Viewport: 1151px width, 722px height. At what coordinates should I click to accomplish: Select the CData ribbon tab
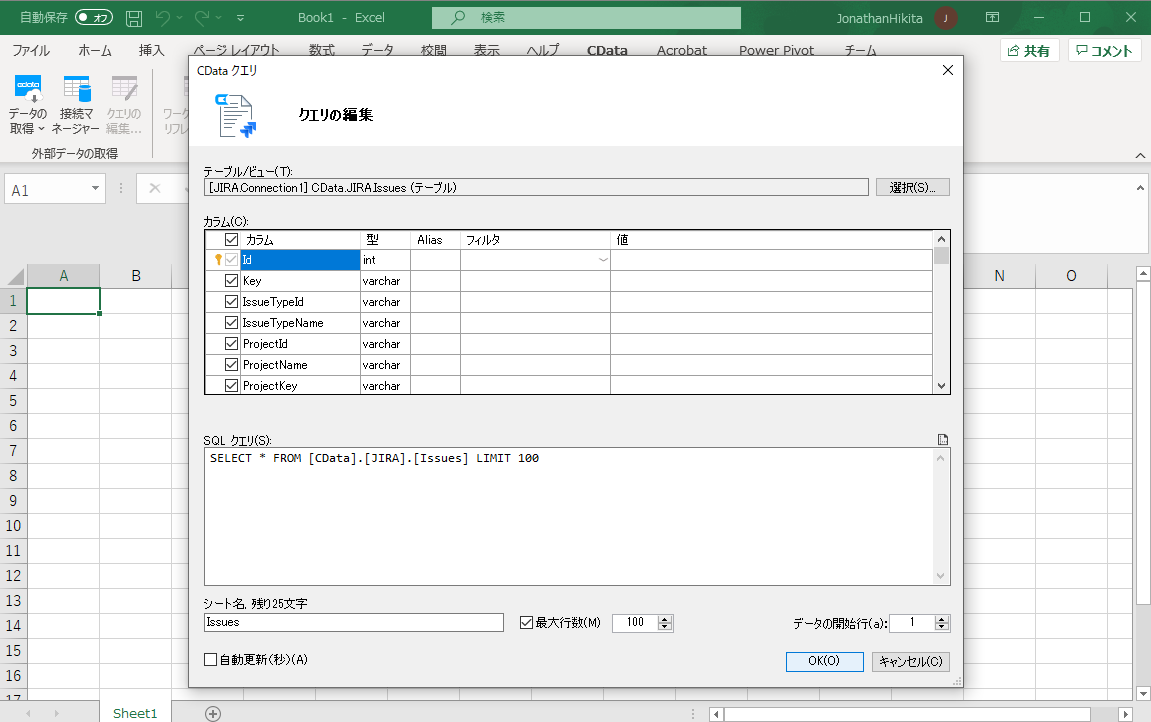click(607, 50)
